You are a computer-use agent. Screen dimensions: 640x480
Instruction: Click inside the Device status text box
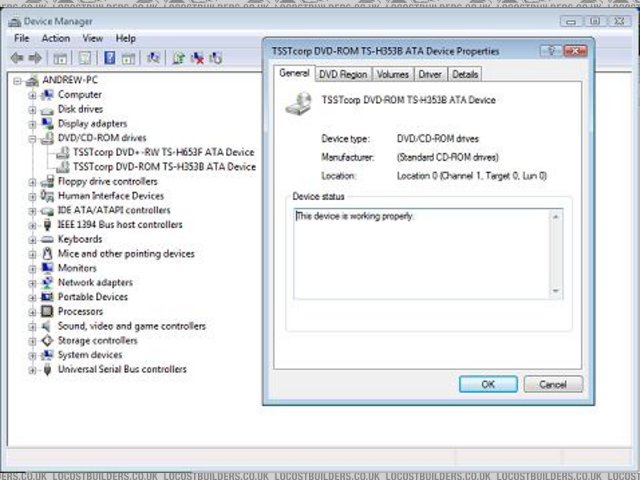pyautogui.click(x=422, y=254)
